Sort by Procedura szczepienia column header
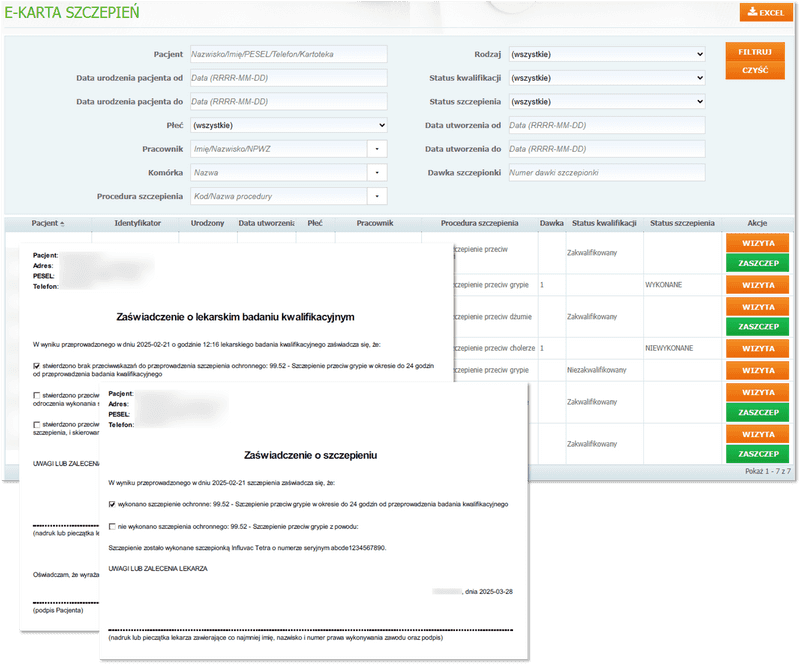The width and height of the screenshot is (800, 664). tap(480, 223)
